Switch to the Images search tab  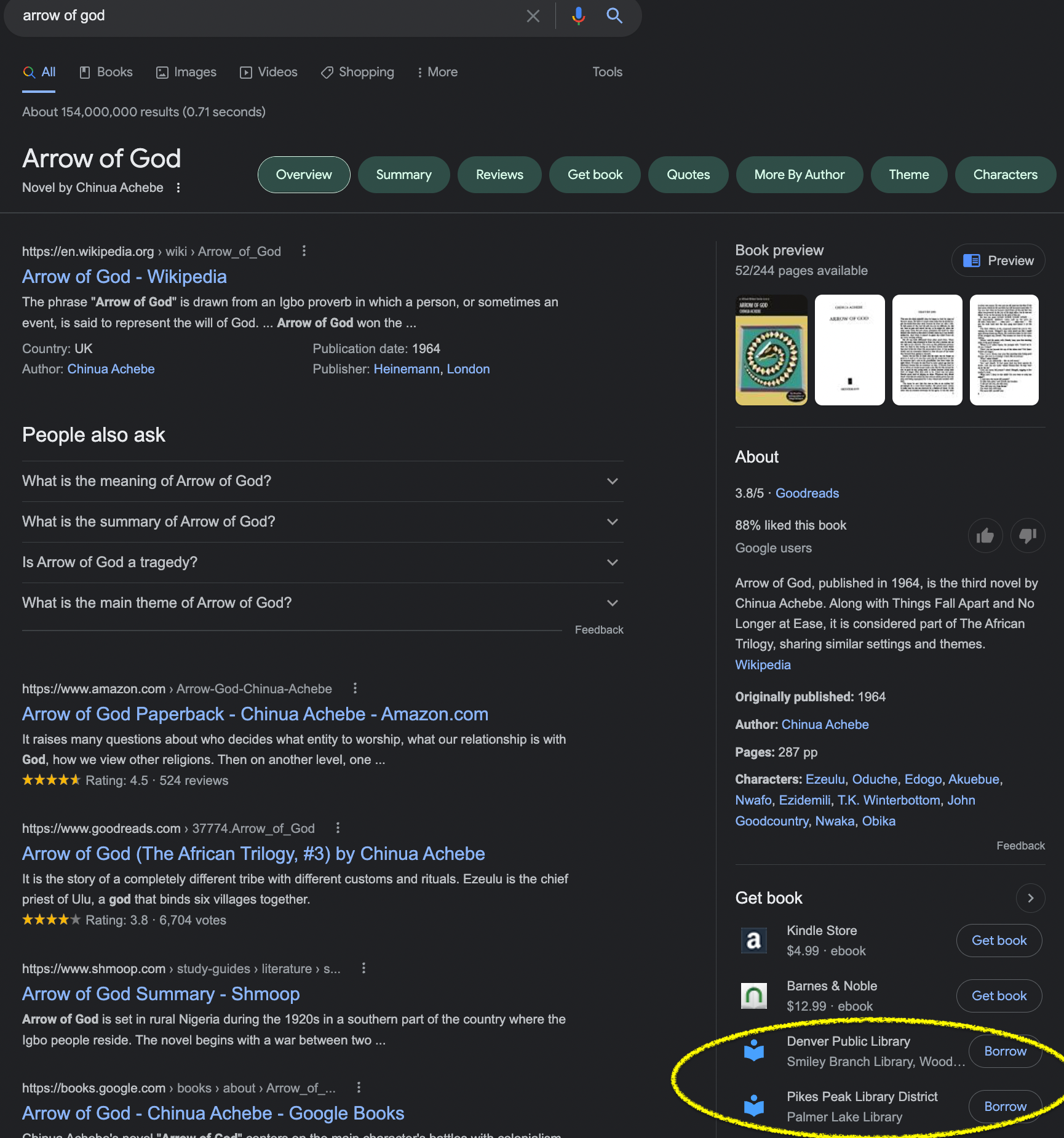point(186,72)
